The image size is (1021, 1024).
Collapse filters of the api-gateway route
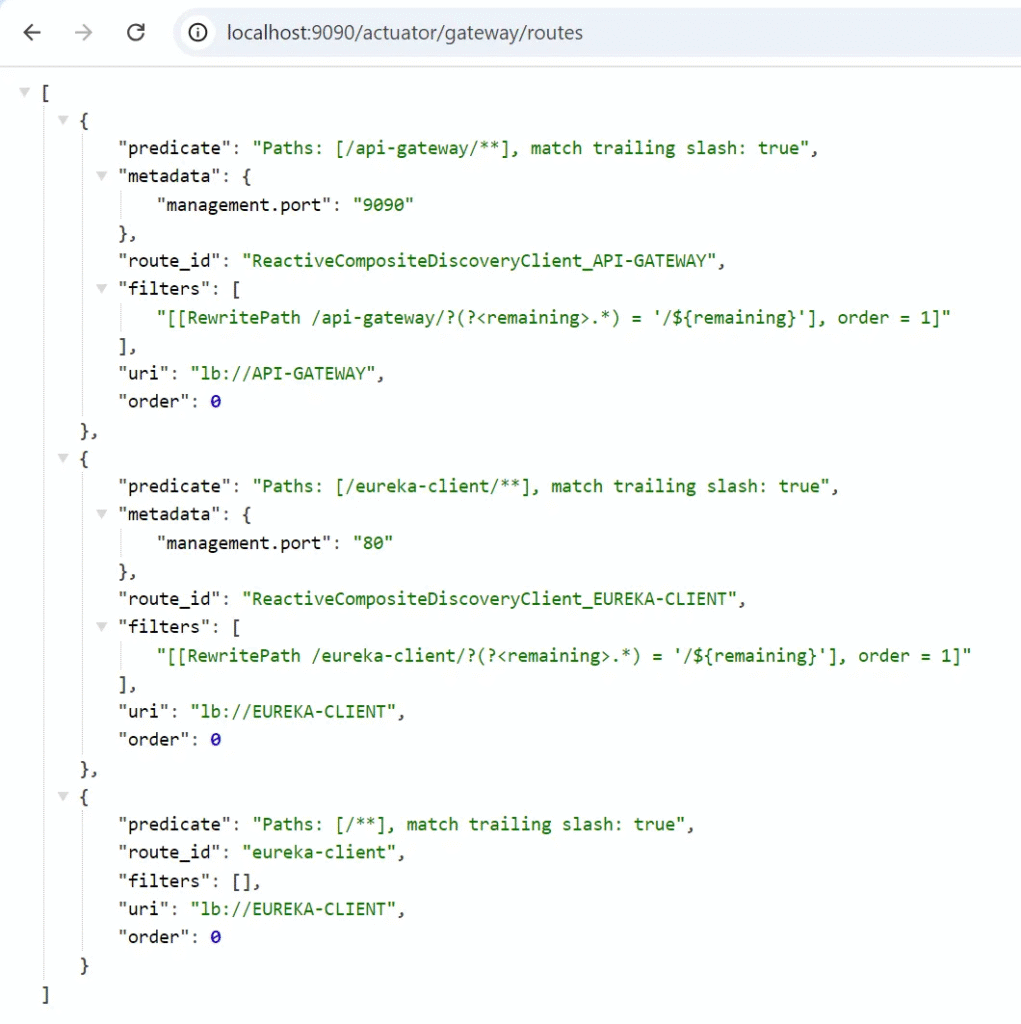click(x=102, y=288)
